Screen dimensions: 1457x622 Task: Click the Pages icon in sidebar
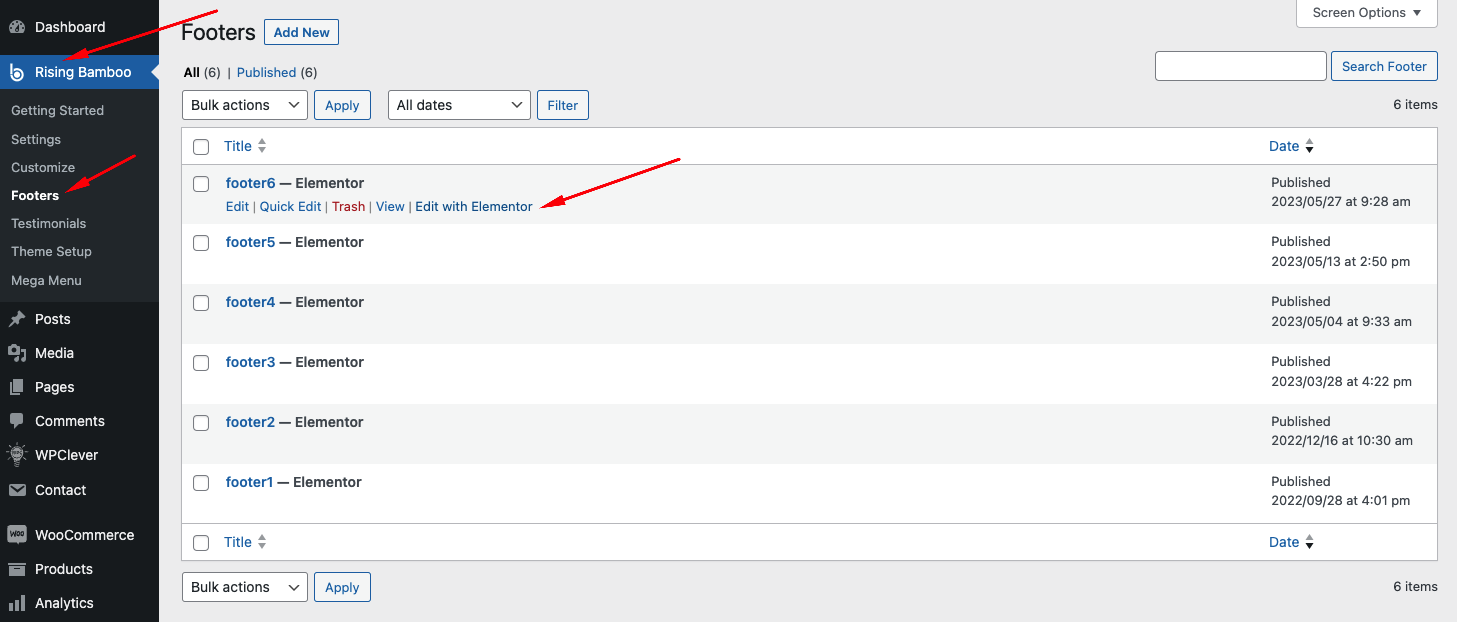[x=17, y=387]
